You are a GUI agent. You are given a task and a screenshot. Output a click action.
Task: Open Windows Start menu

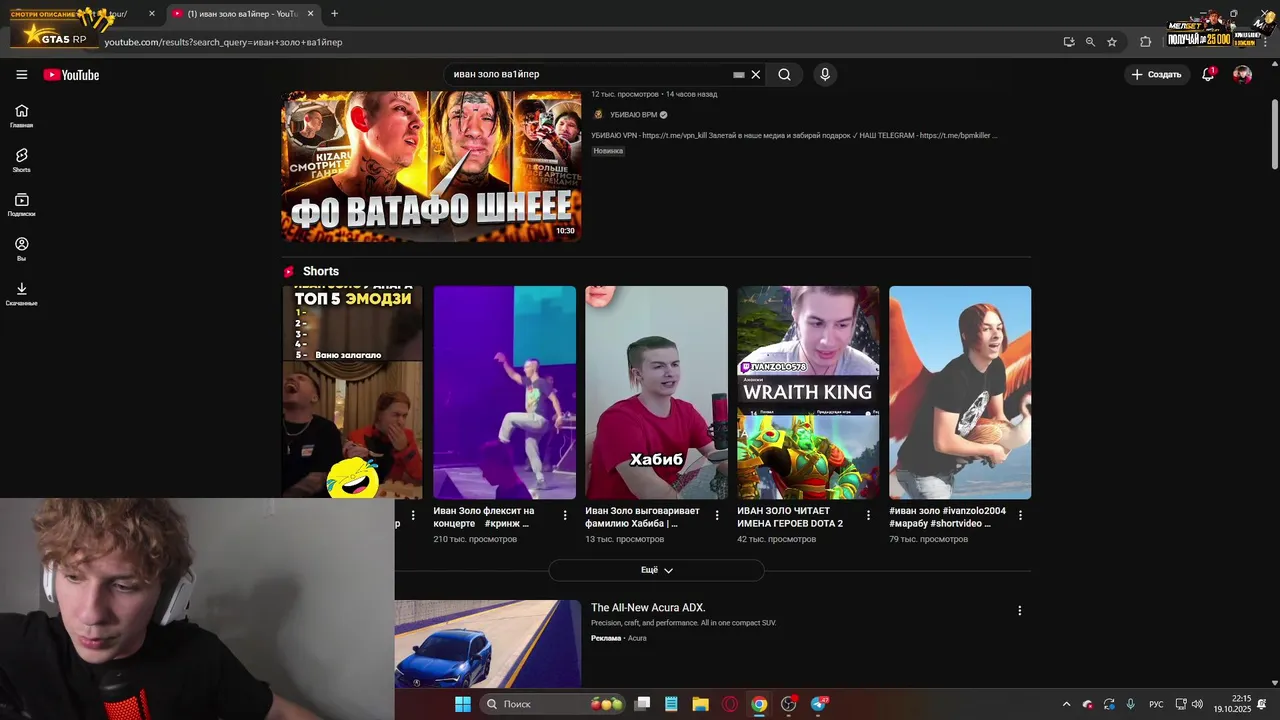pyautogui.click(x=463, y=704)
